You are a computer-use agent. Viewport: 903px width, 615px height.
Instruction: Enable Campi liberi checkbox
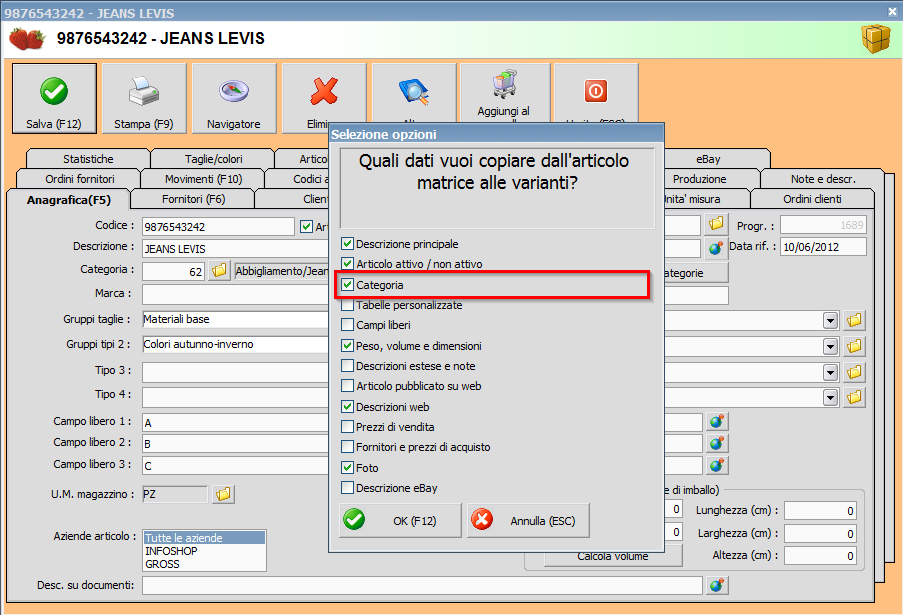pos(347,325)
